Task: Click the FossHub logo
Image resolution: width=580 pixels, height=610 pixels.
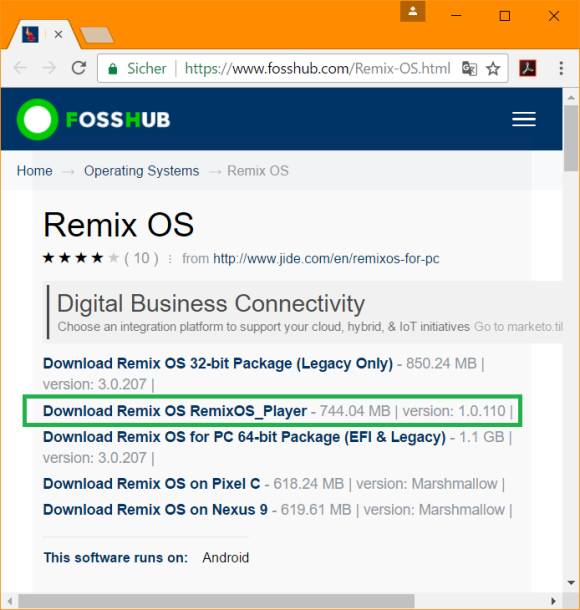Action: [x=93, y=119]
